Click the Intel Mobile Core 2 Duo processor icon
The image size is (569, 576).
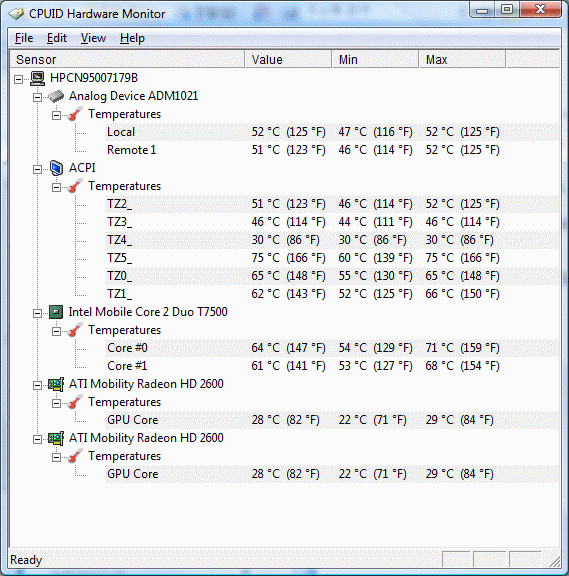56,312
